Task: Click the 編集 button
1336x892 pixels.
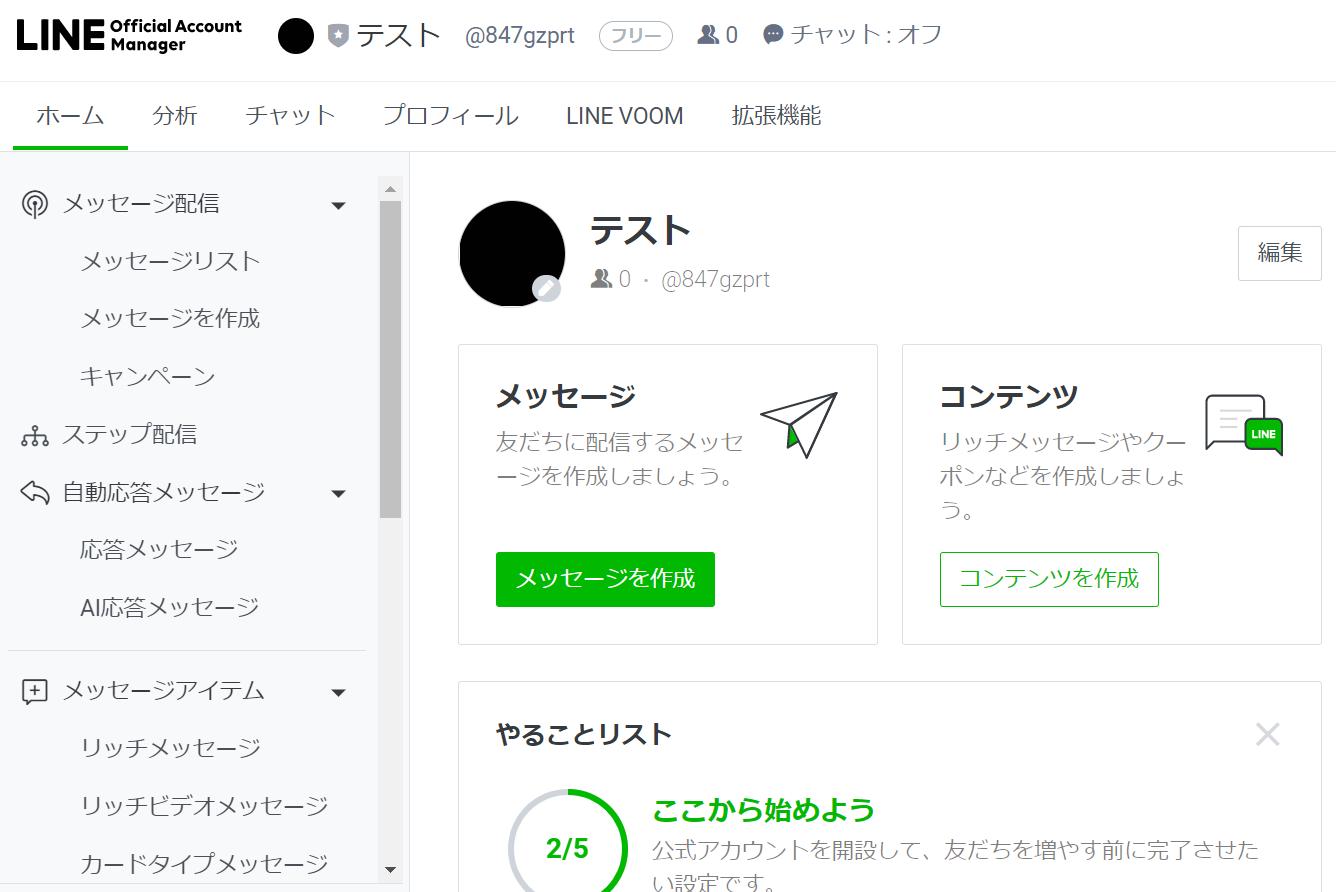Action: [1280, 253]
